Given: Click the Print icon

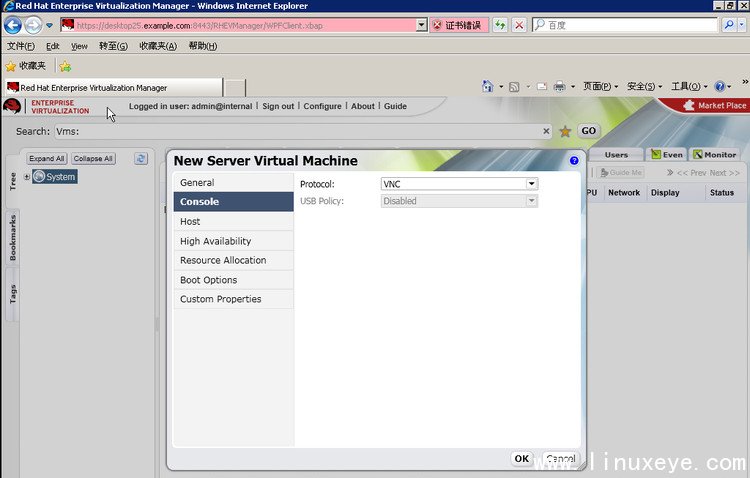Looking at the screenshot, I should pos(559,87).
